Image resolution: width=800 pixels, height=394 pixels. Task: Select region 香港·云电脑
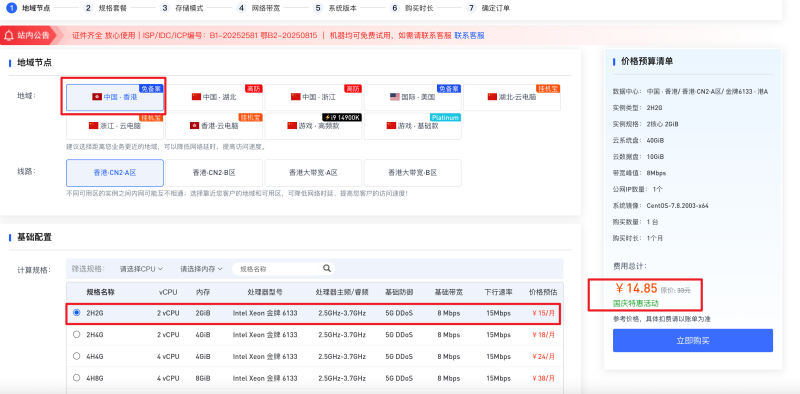pyautogui.click(x=214, y=126)
